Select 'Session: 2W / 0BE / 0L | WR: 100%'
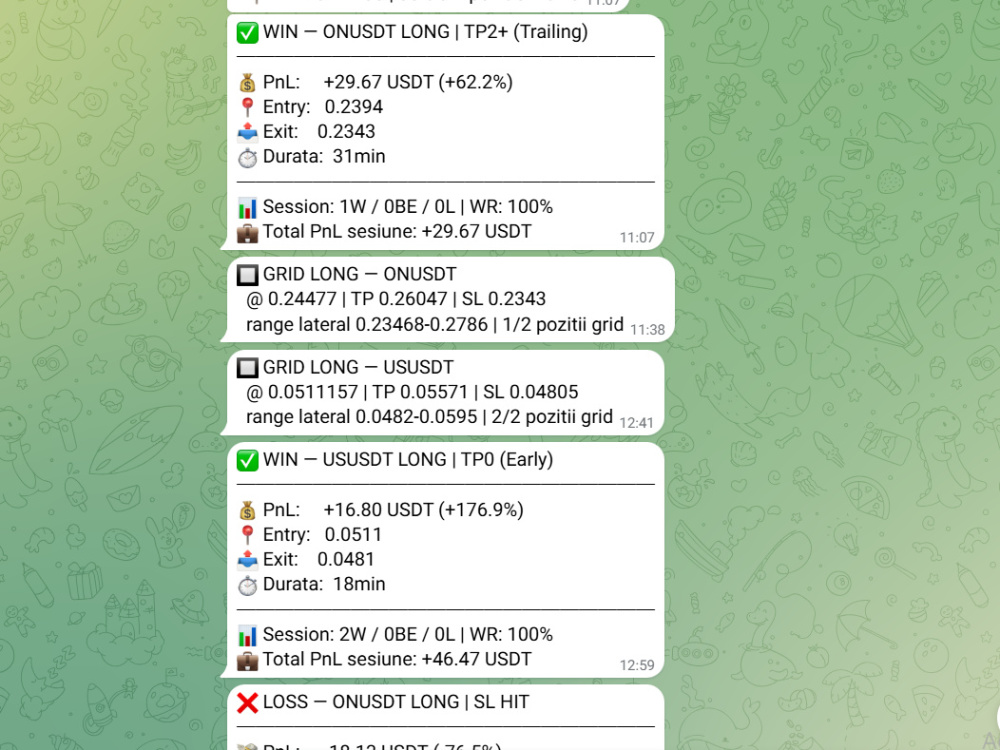Viewport: 1000px width, 750px height. coord(408,635)
